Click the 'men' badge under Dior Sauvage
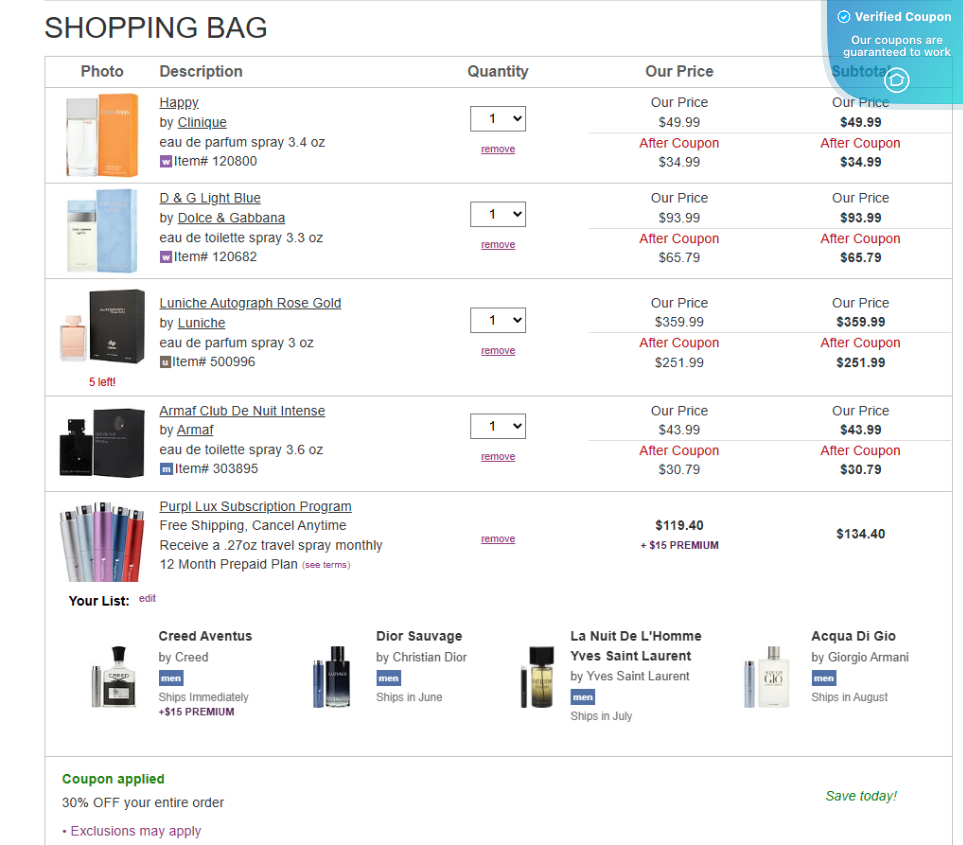The height and width of the screenshot is (845, 963). (x=388, y=678)
